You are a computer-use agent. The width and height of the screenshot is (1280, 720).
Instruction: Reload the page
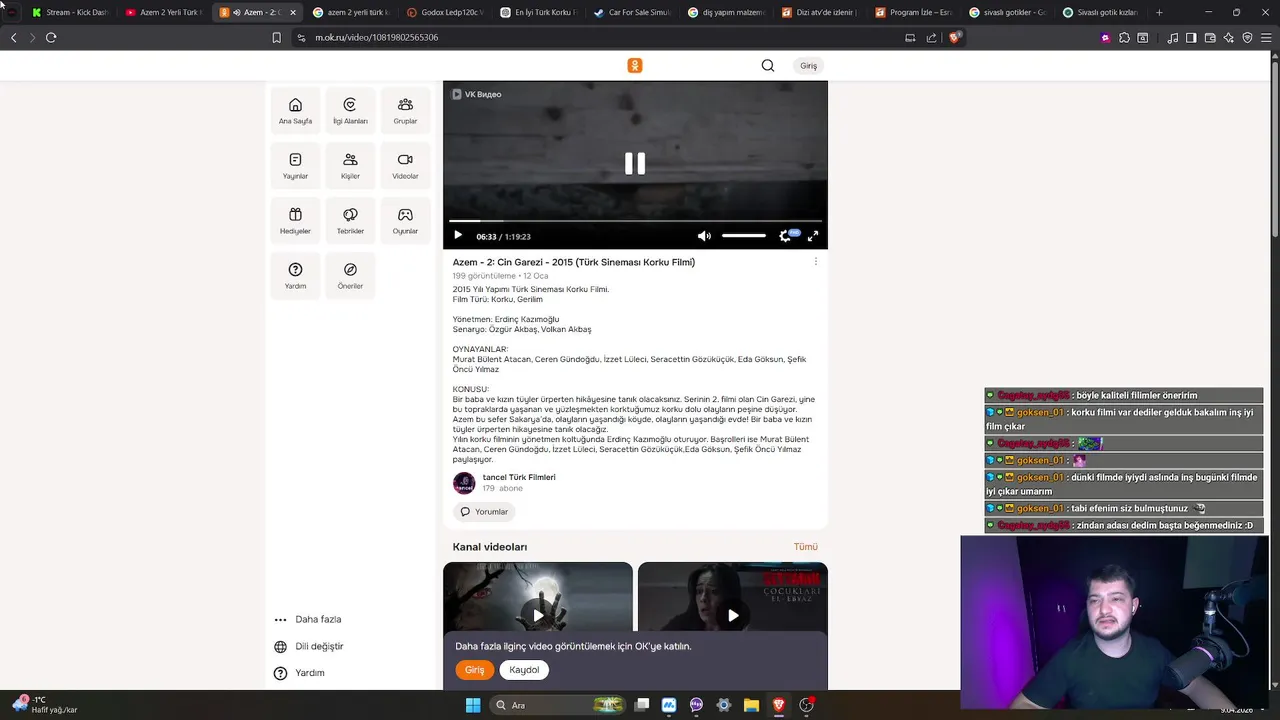[51, 37]
